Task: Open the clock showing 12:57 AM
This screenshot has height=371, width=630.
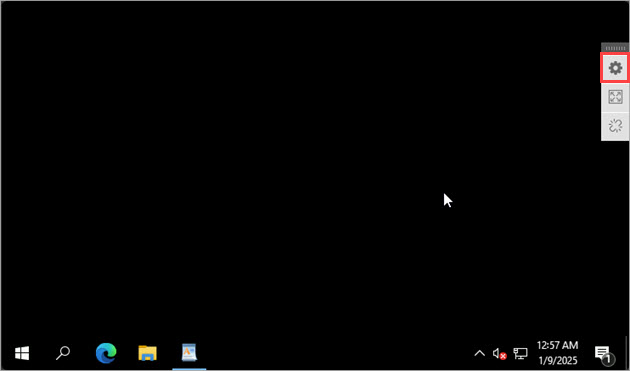Action: pyautogui.click(x=558, y=353)
